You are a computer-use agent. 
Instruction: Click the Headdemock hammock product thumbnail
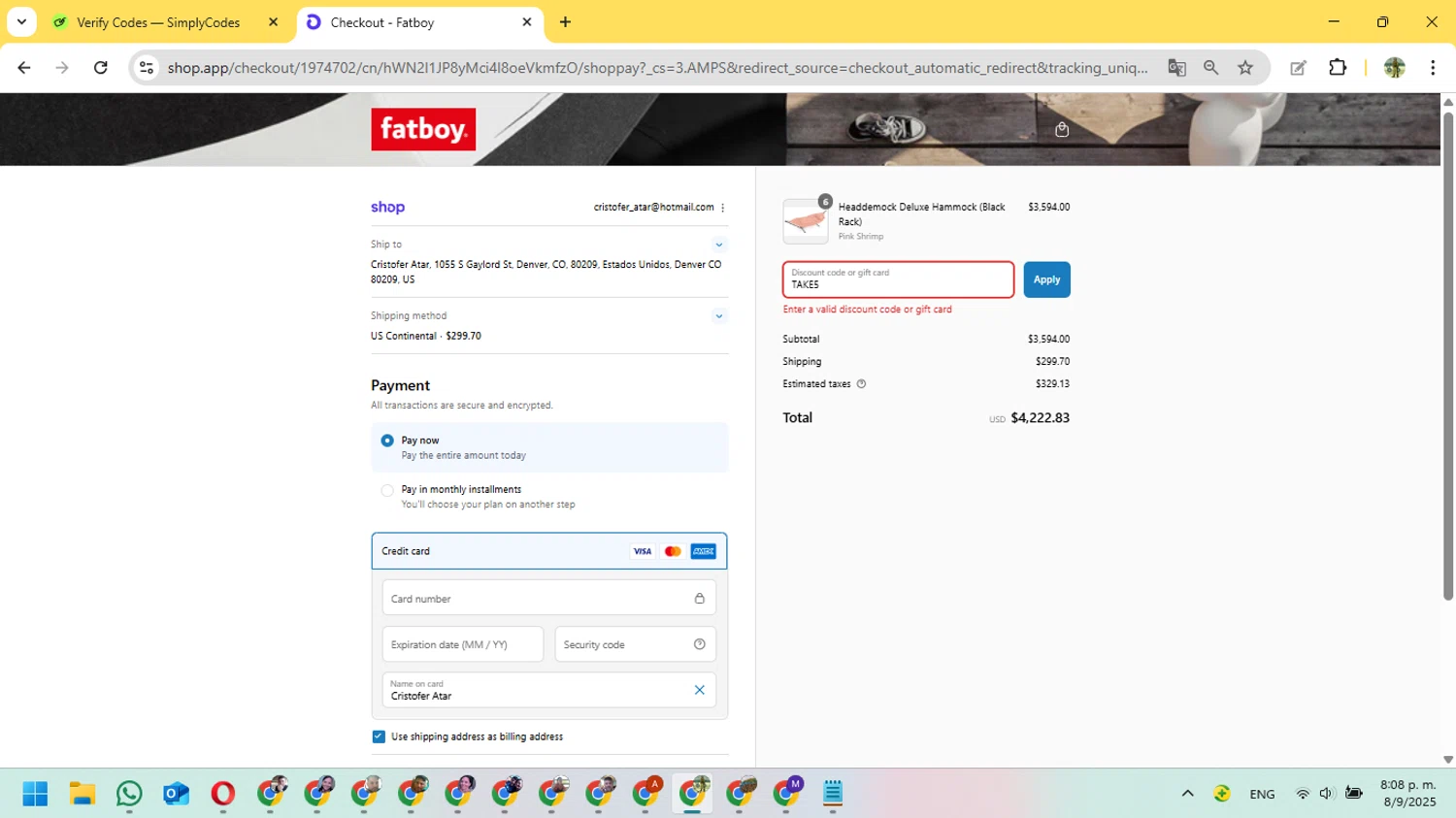(x=806, y=221)
